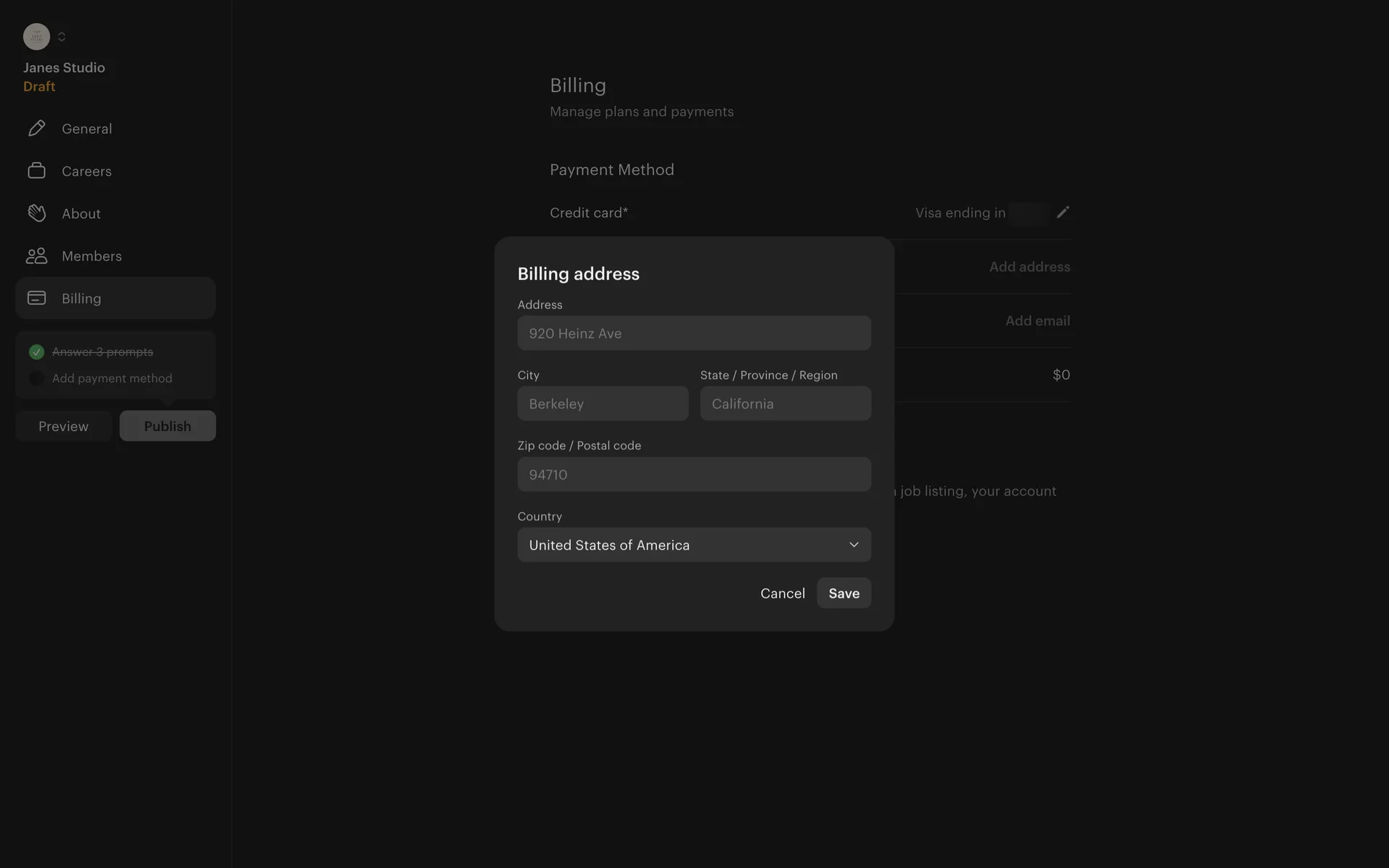Viewport: 1389px width, 868px height.
Task: Click the Billing card icon
Action: pos(36,298)
